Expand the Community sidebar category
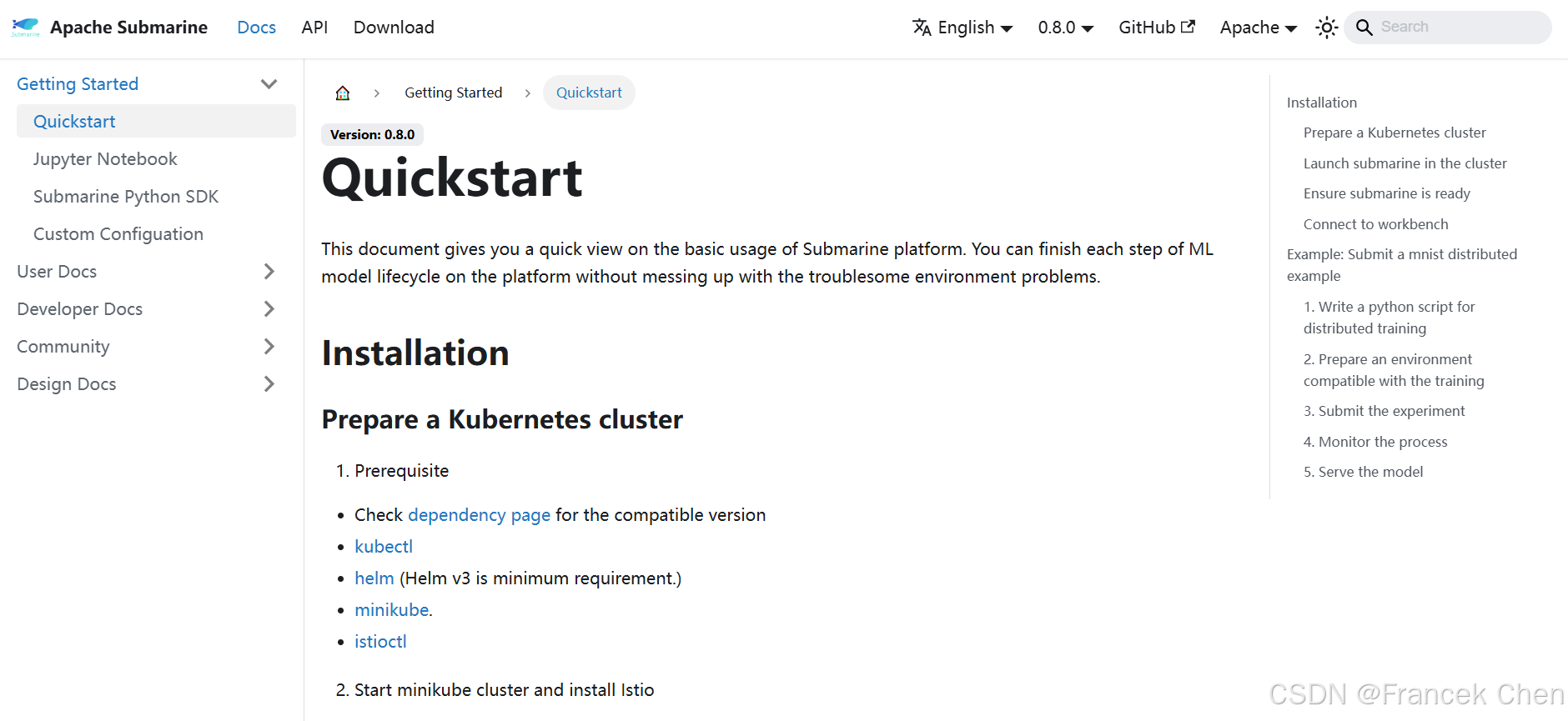The image size is (1568, 721). pos(269,347)
